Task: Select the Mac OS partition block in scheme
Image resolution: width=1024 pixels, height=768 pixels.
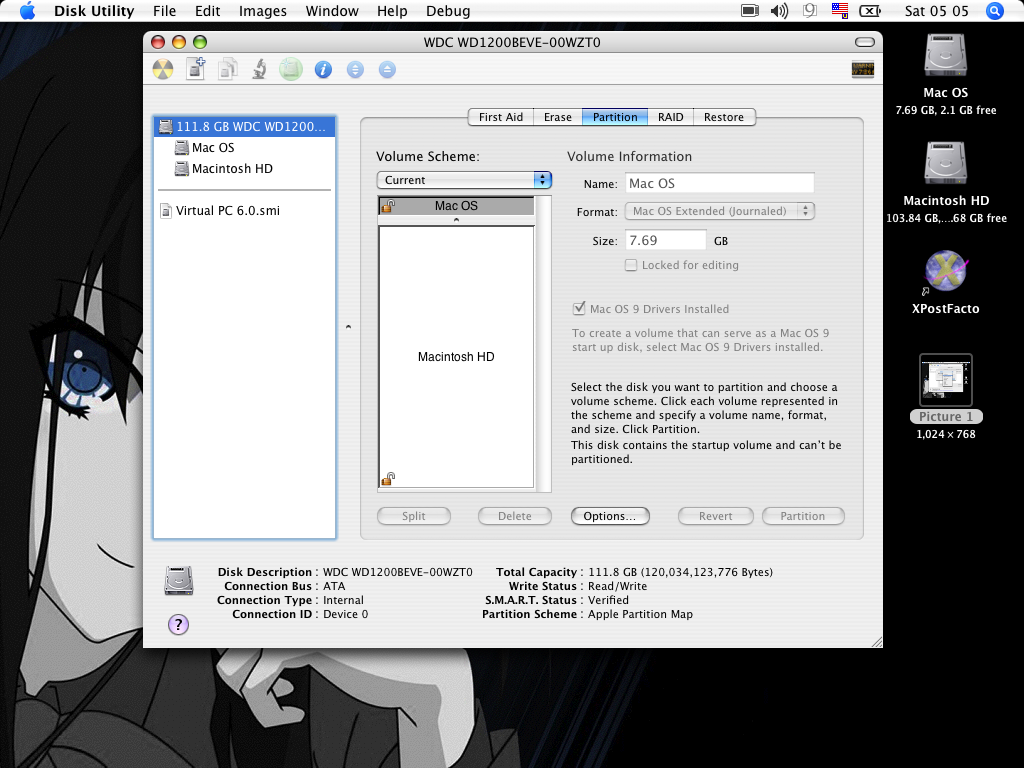Action: [456, 206]
